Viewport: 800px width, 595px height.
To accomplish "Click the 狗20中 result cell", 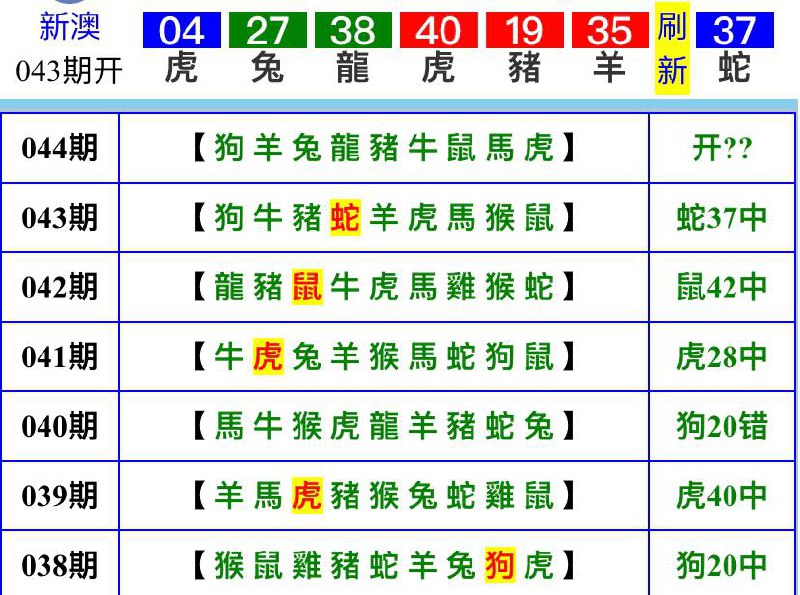I will coord(722,565).
